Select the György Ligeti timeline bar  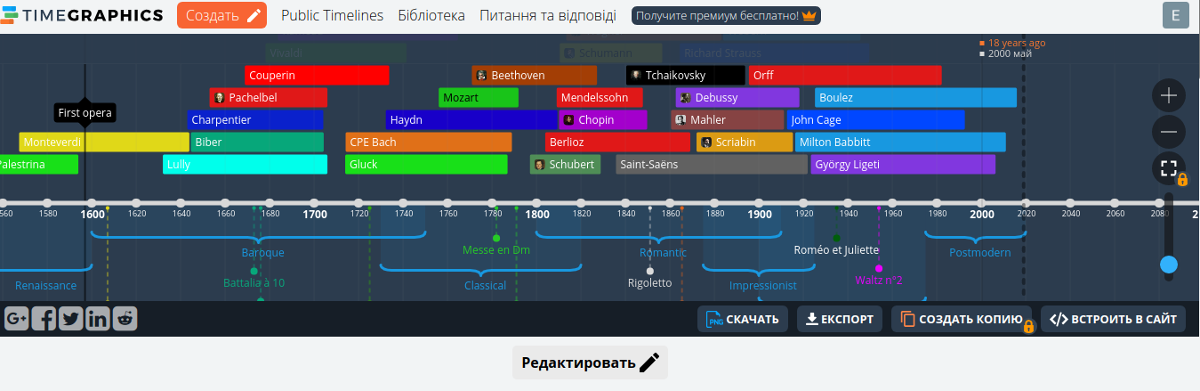point(903,164)
